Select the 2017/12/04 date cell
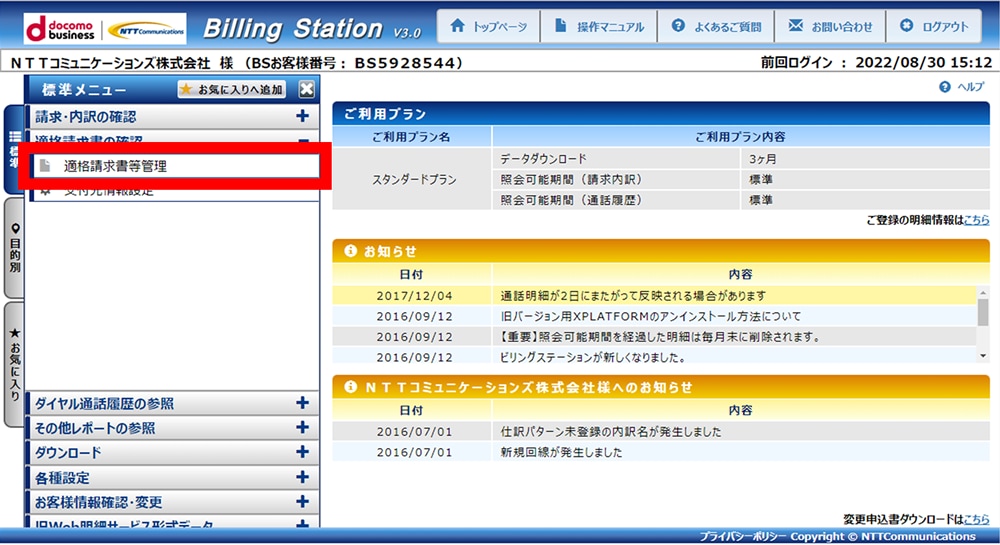The image size is (1000, 545). 413,296
